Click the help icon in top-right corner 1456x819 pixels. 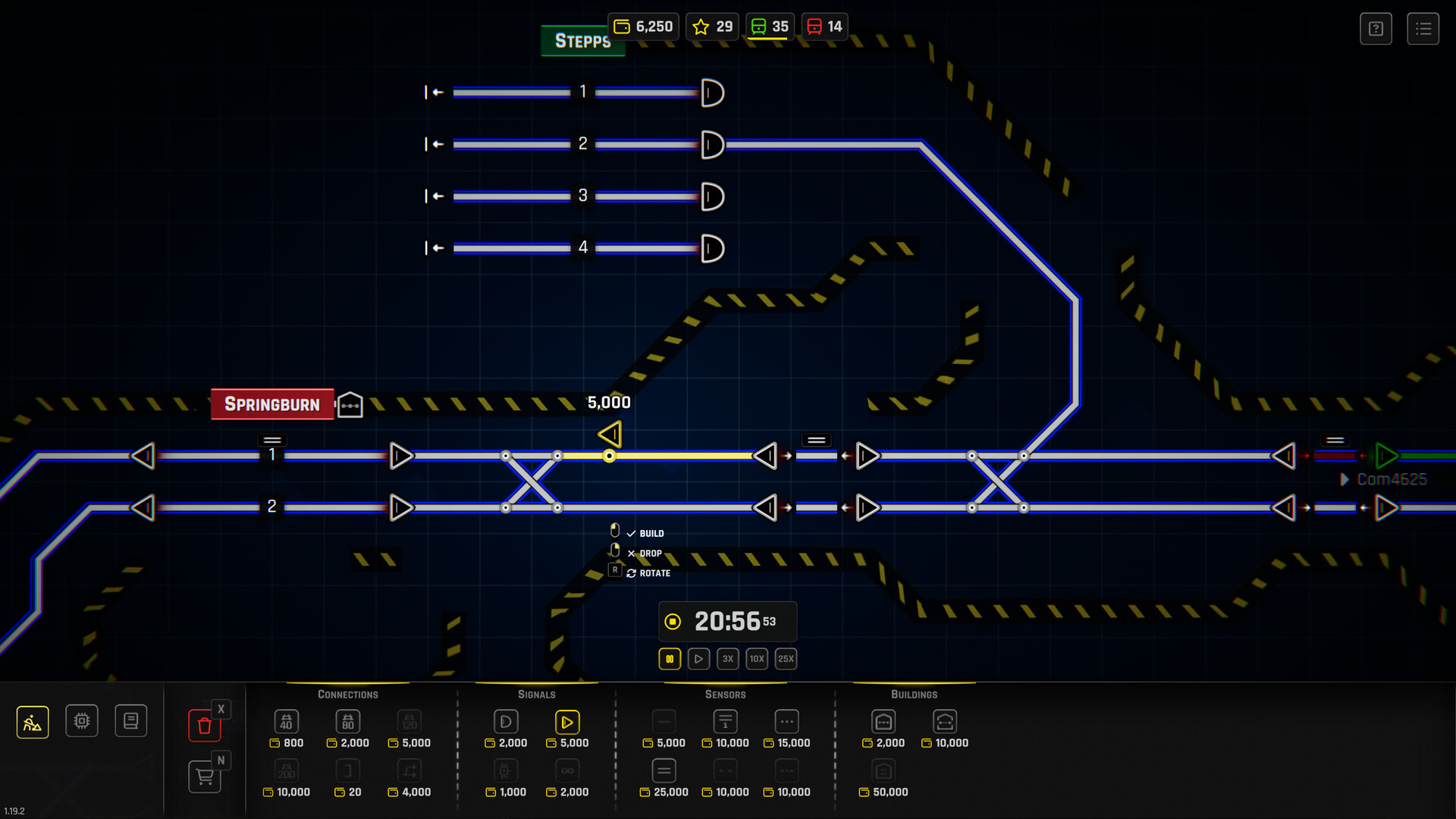pyautogui.click(x=1376, y=28)
